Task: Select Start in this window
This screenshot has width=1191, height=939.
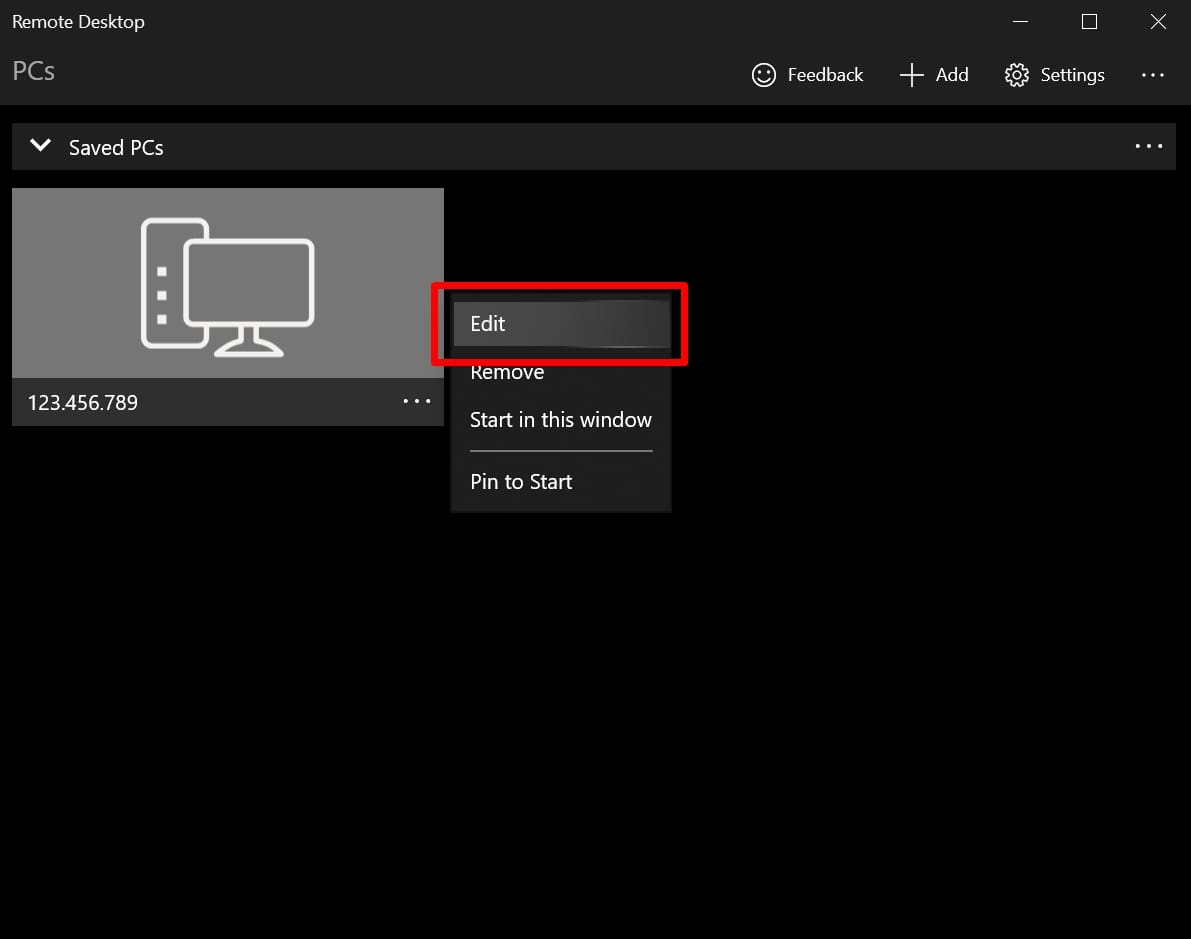Action: [x=561, y=419]
